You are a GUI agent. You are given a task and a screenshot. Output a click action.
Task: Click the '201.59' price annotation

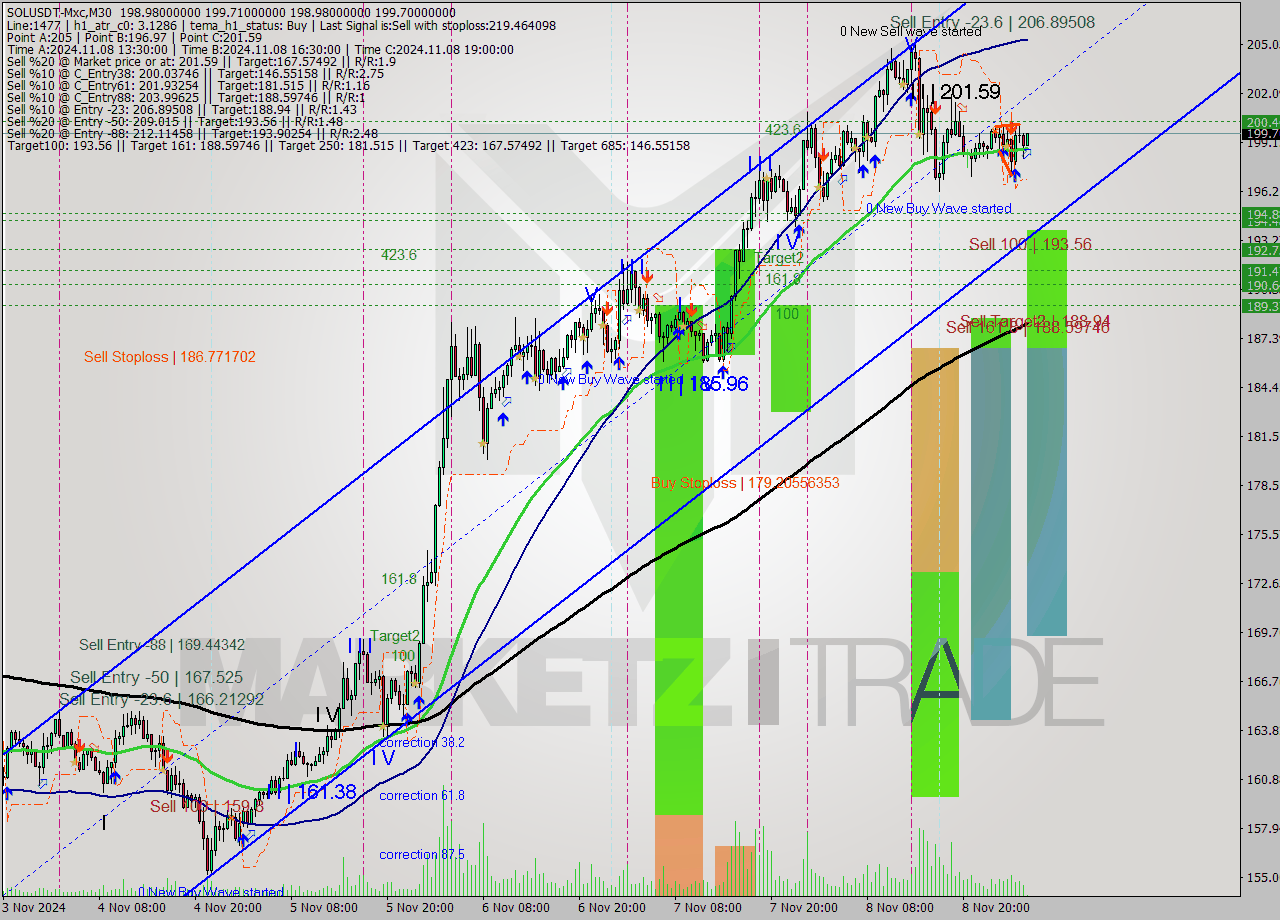[x=970, y=92]
